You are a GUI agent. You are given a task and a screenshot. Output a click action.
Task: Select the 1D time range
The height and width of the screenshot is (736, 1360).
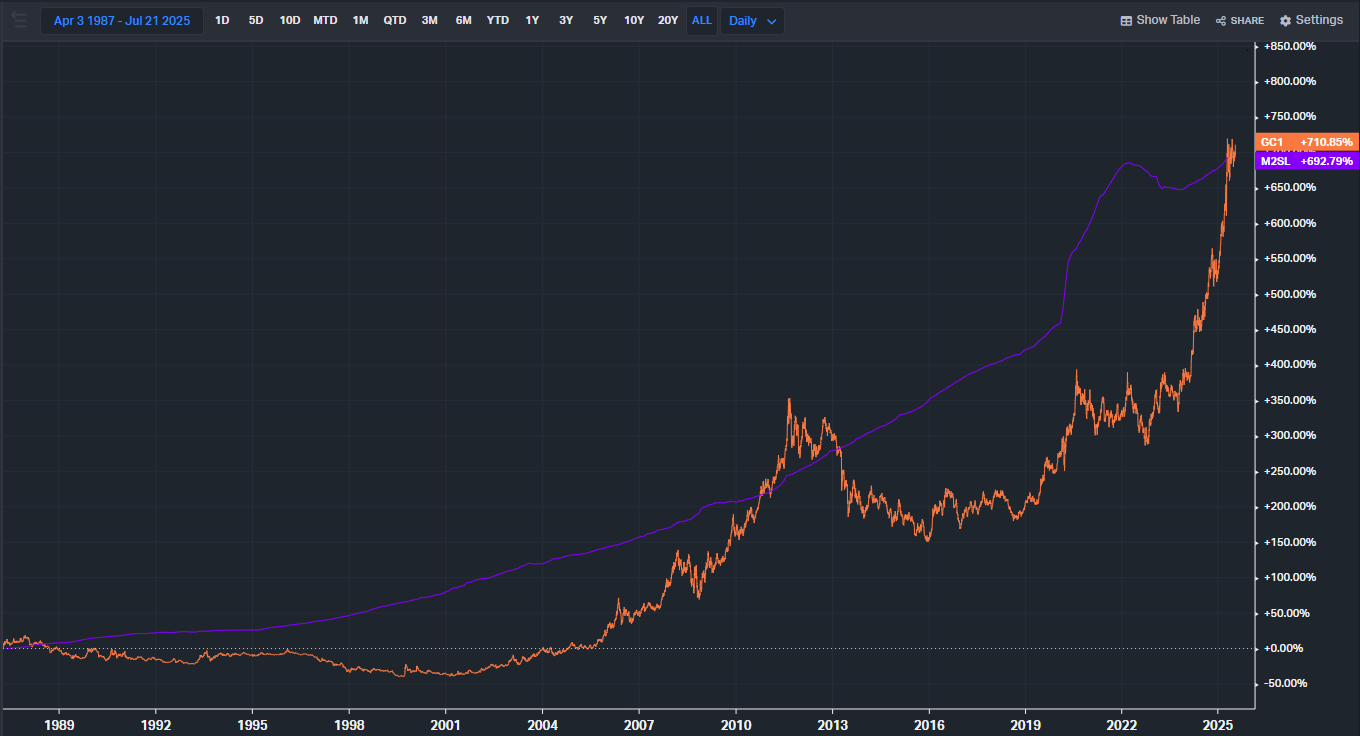tap(222, 21)
